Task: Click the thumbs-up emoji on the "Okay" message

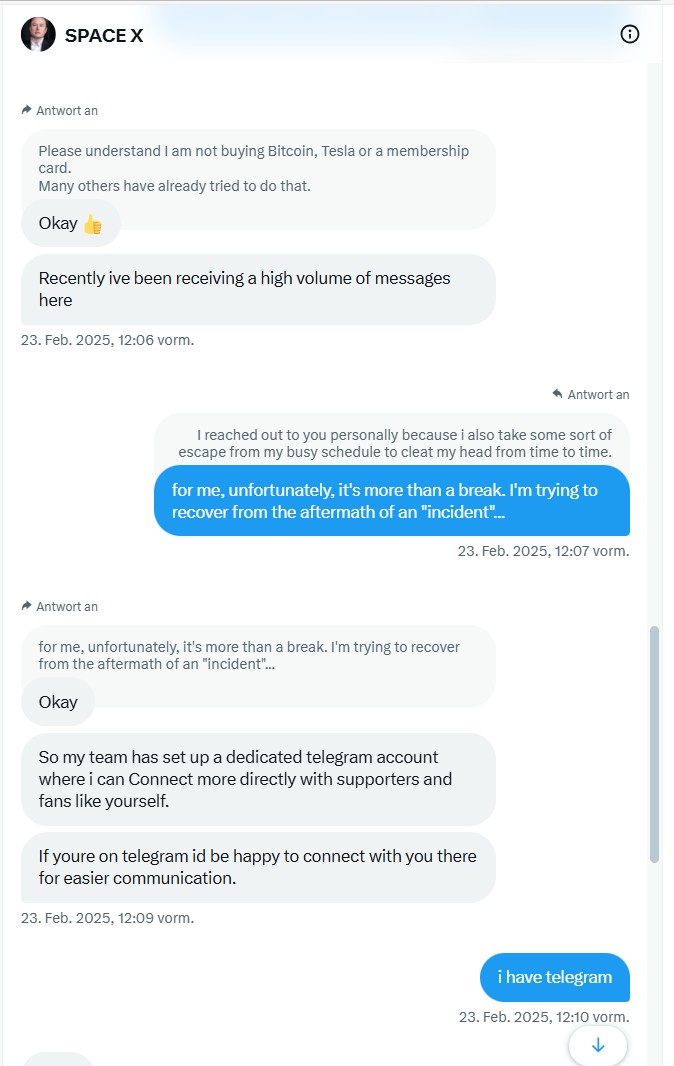Action: pos(93,223)
